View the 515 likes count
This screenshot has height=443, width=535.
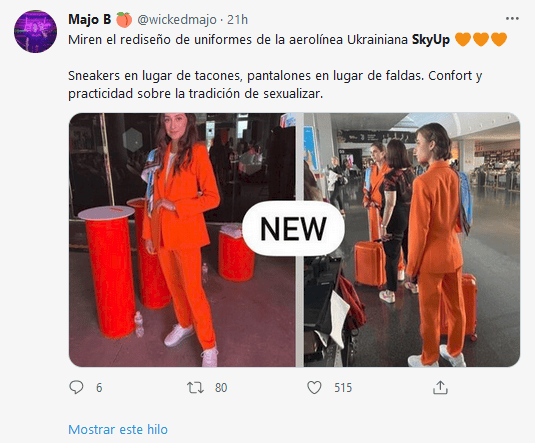click(343, 388)
